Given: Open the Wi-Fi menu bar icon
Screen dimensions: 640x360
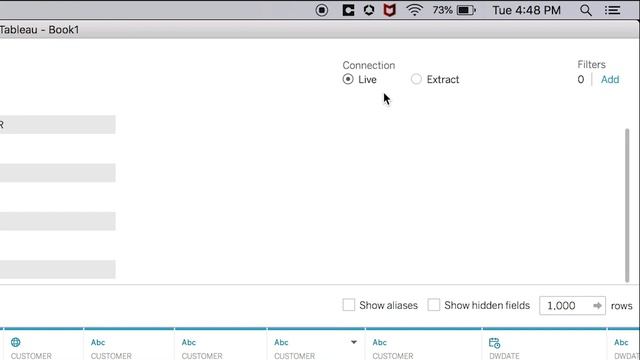Looking at the screenshot, I should coord(414,10).
